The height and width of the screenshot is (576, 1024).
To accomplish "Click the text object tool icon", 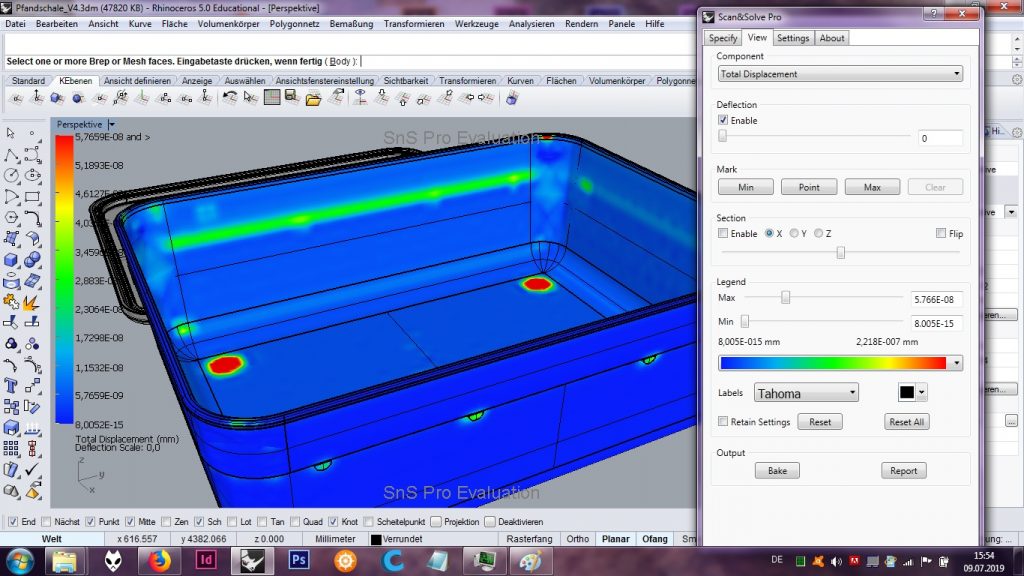I will pyautogui.click(x=12, y=385).
